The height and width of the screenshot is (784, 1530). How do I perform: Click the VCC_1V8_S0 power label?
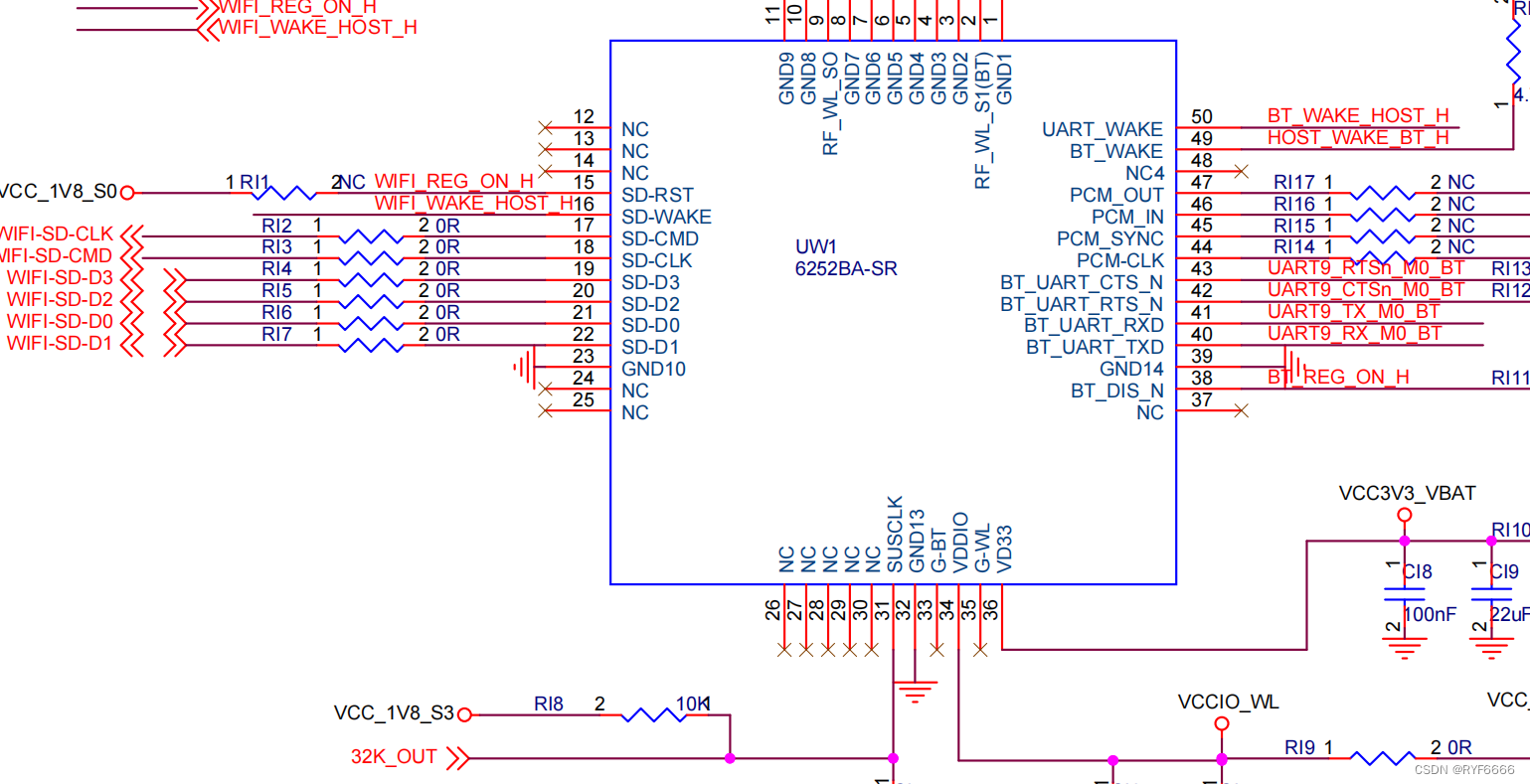pyautogui.click(x=58, y=192)
